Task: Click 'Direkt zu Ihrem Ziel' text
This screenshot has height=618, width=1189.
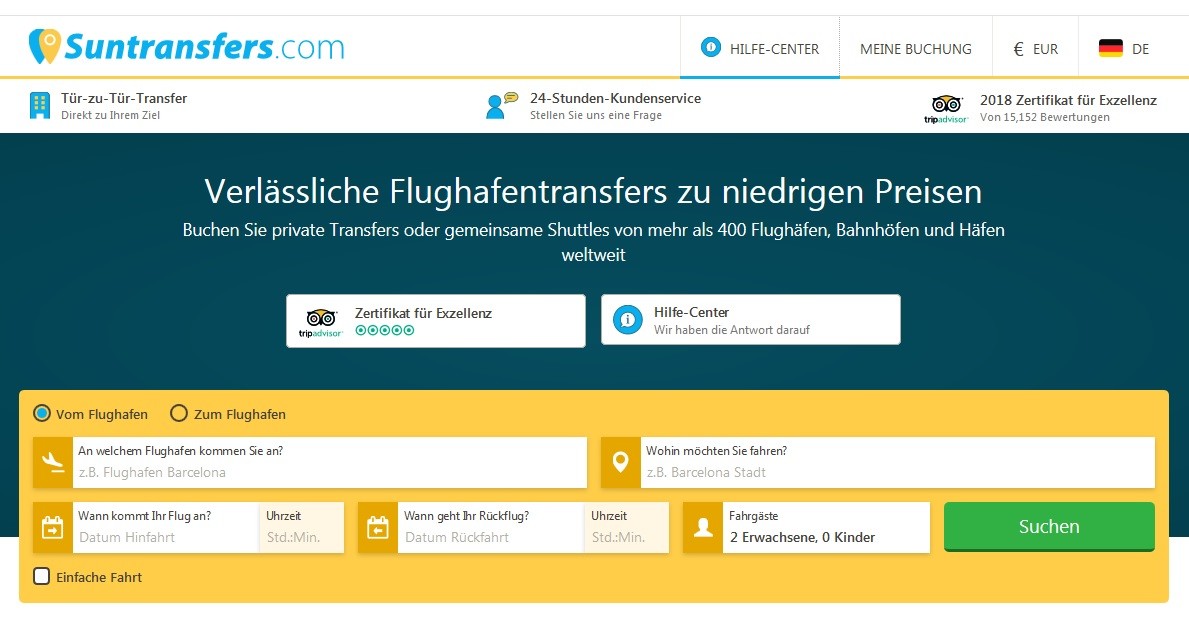Action: click(111, 115)
